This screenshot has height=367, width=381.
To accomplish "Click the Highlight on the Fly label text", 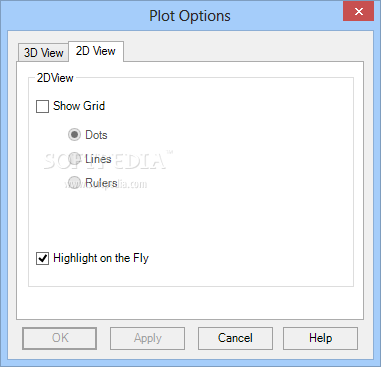I will pos(101,258).
